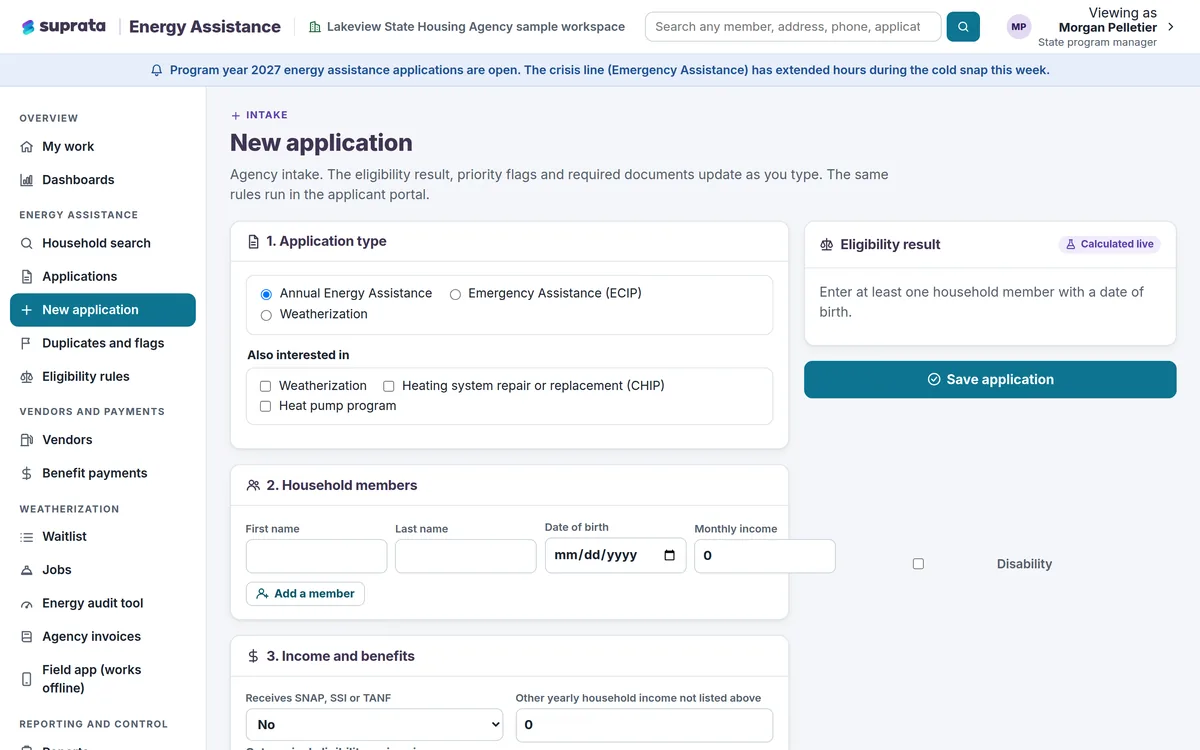The image size is (1200, 750).
Task: Click the Applications document icon
Action: (x=27, y=277)
